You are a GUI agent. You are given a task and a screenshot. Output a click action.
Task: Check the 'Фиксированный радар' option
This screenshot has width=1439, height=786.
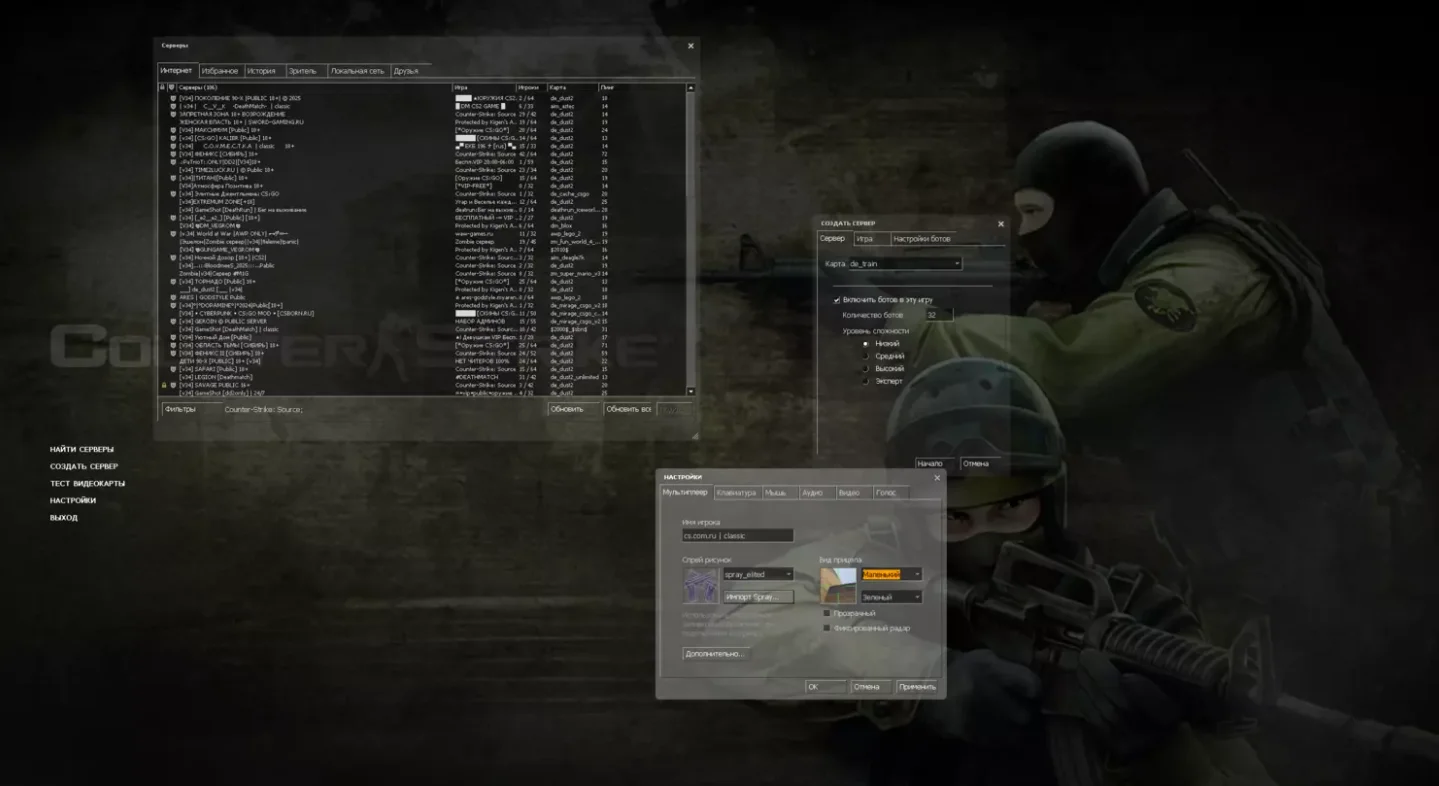[x=826, y=628]
